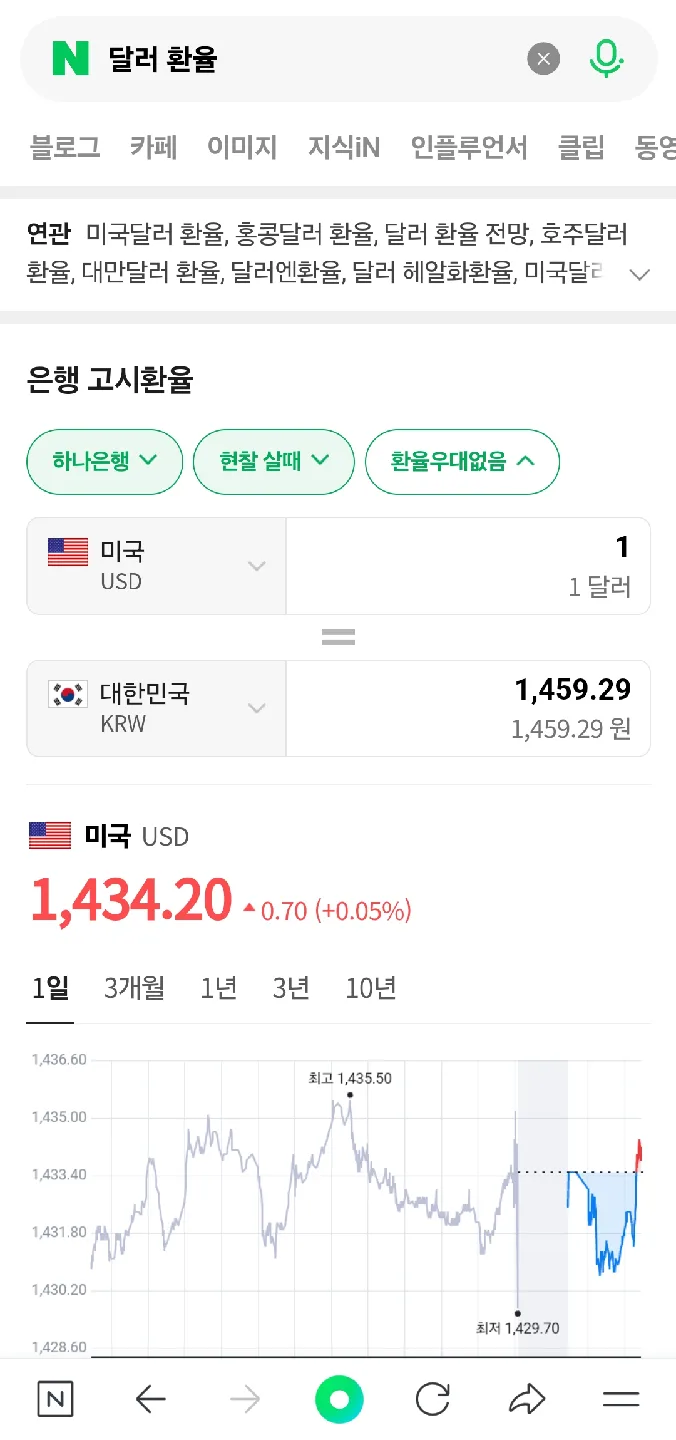The width and height of the screenshot is (676, 1440).
Task: Clear the search text with X button
Action: [543, 60]
